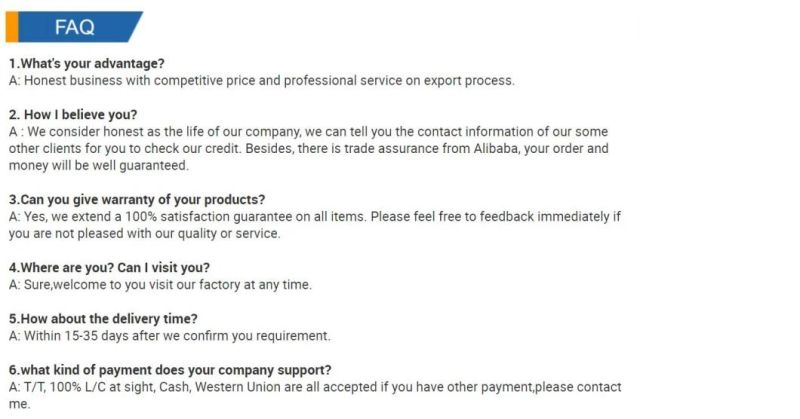This screenshot has height=419, width=800.
Task: Click "money will be well guaranteed" line
Action: pyautogui.click(x=98, y=166)
